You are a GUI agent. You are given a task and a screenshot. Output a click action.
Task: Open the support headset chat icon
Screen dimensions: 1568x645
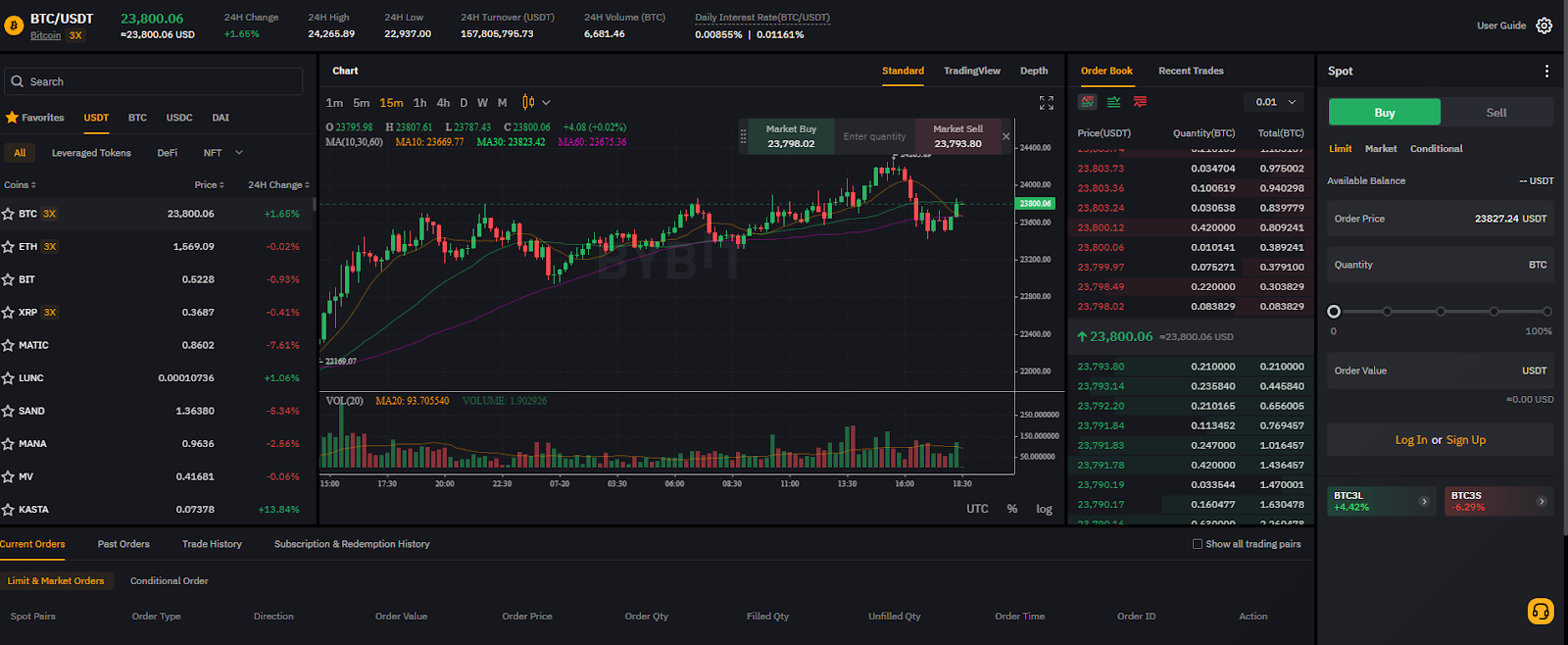point(1541,612)
